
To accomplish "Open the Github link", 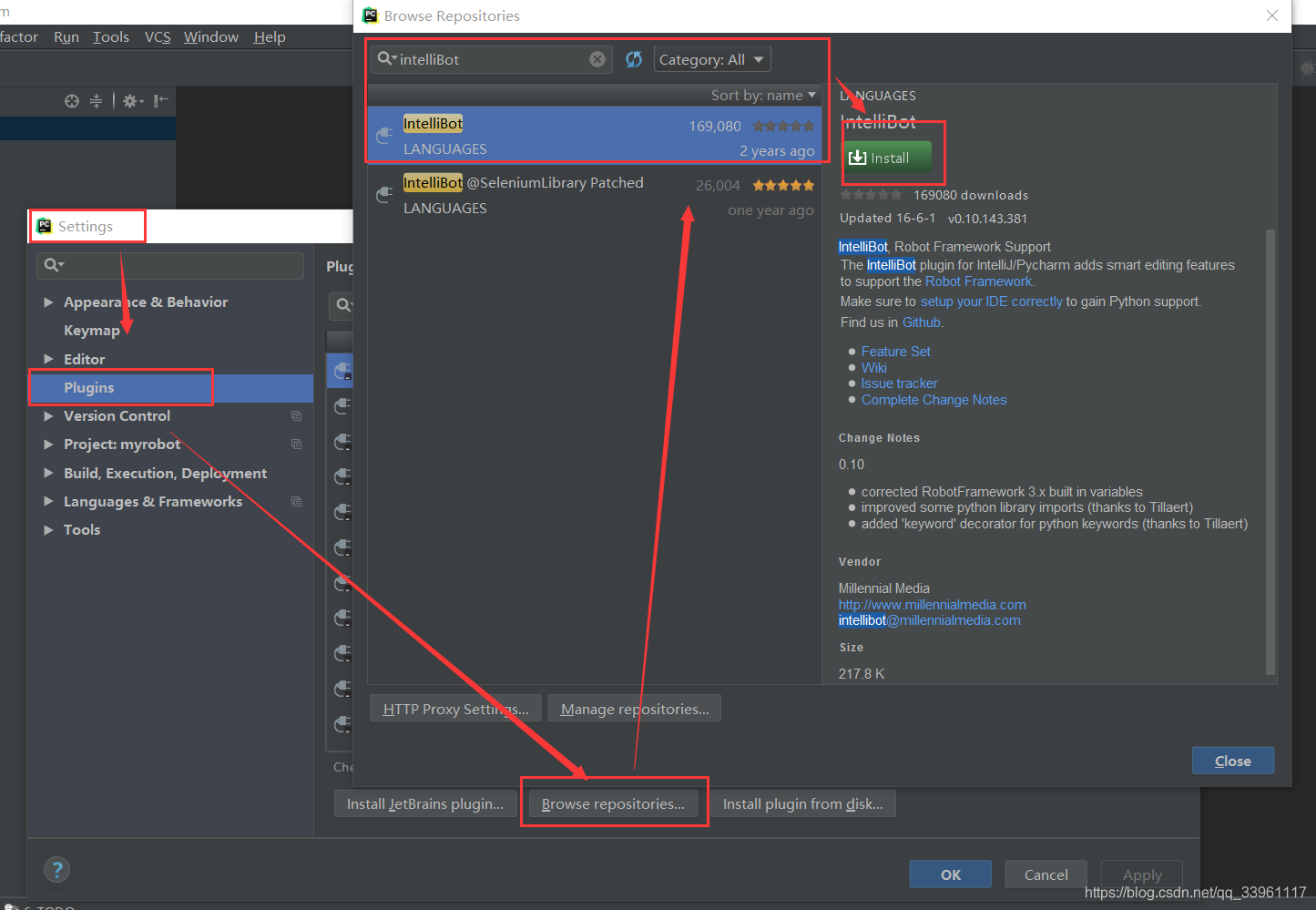I will coord(922,322).
